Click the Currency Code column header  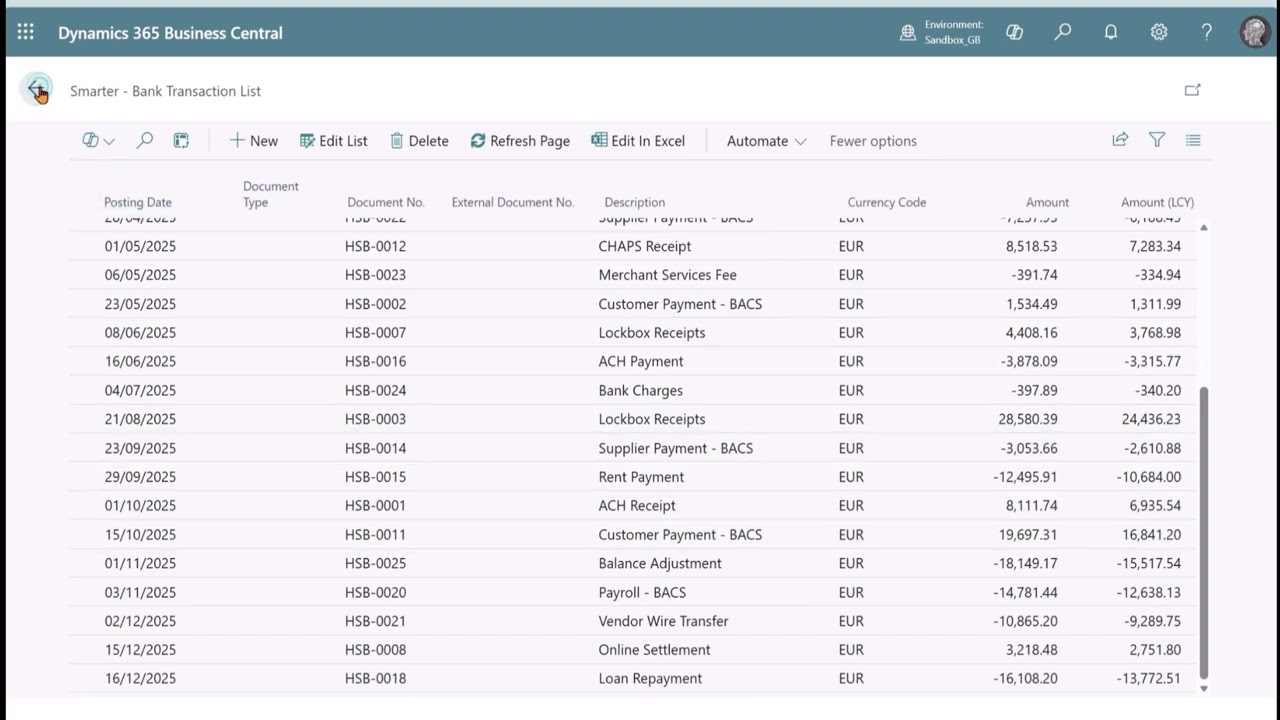point(887,202)
